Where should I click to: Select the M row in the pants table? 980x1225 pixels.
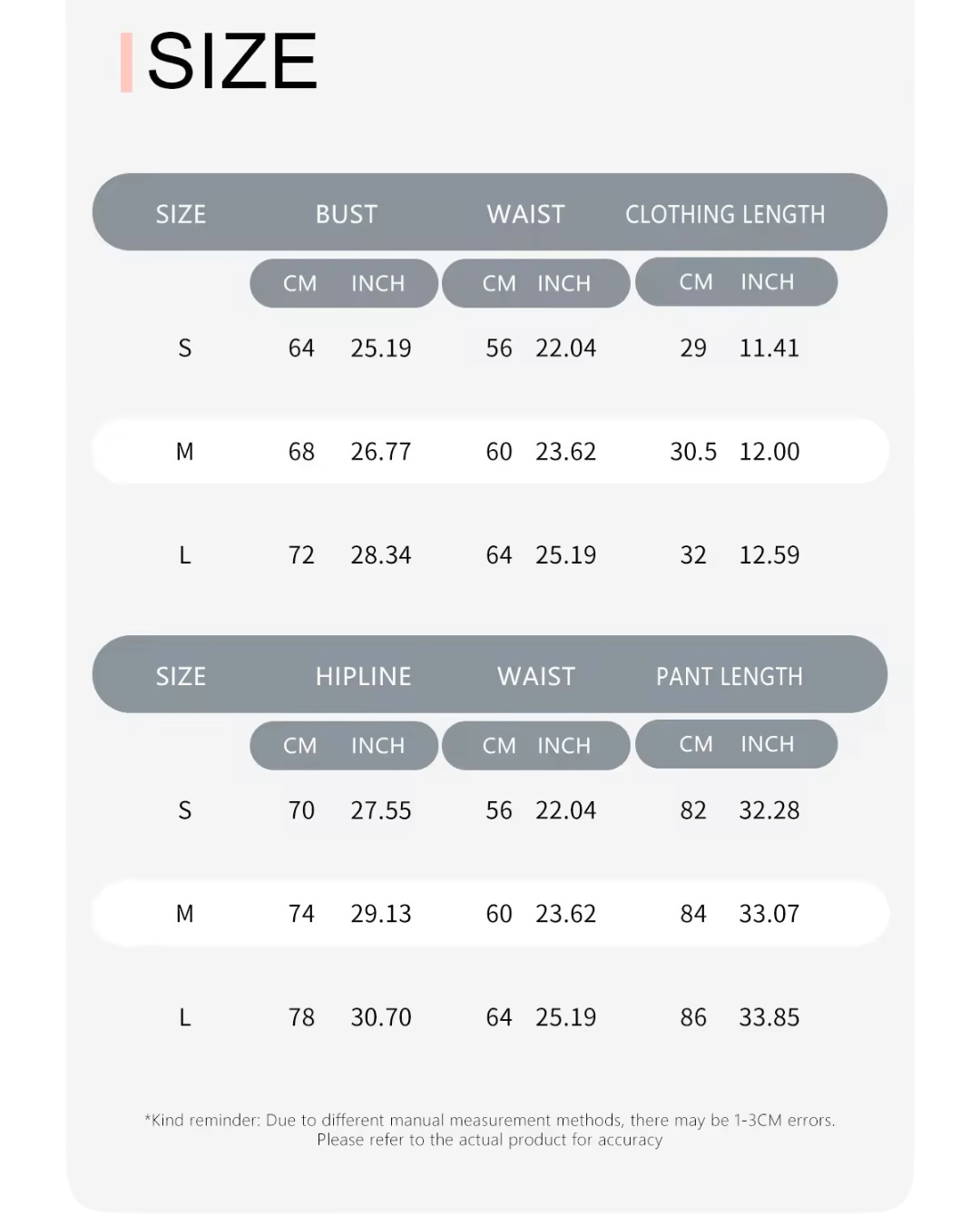(x=490, y=913)
